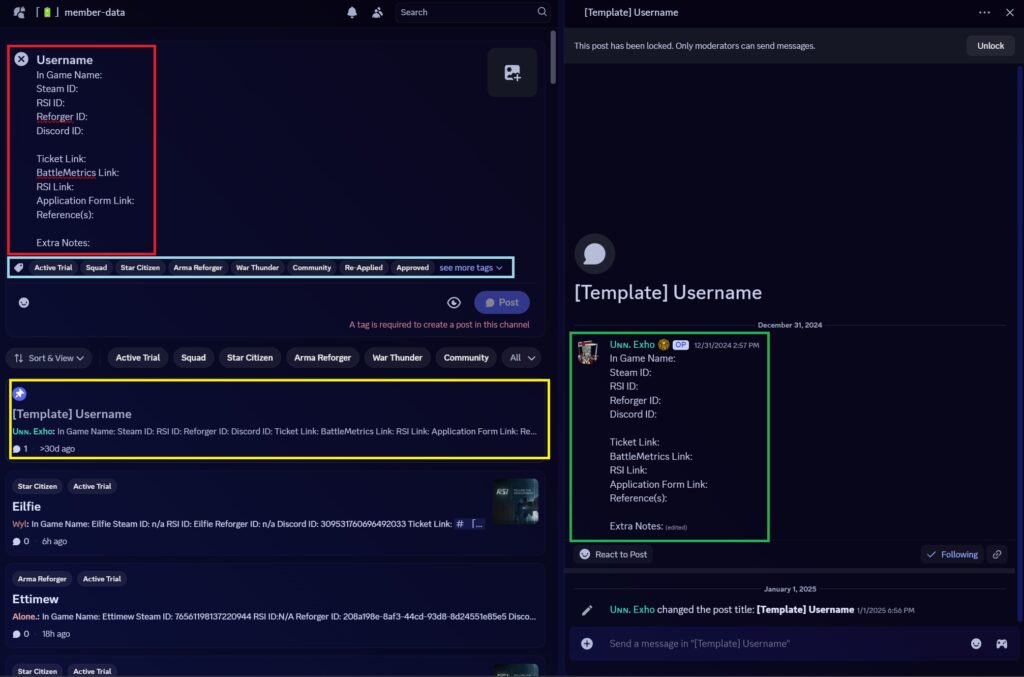
Task: Click React to Post
Action: coord(613,554)
